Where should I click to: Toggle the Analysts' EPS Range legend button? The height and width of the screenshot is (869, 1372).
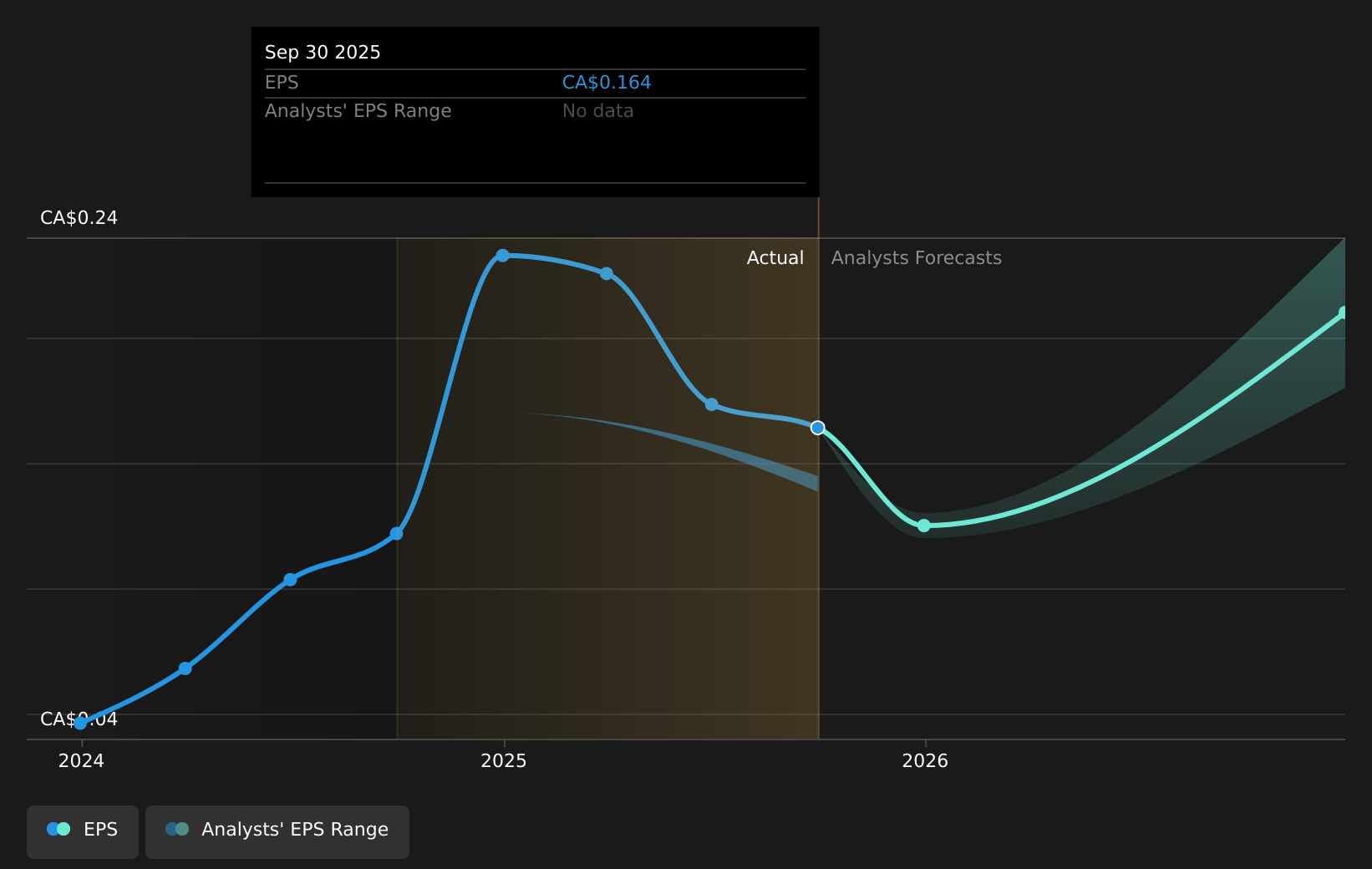coord(277,831)
